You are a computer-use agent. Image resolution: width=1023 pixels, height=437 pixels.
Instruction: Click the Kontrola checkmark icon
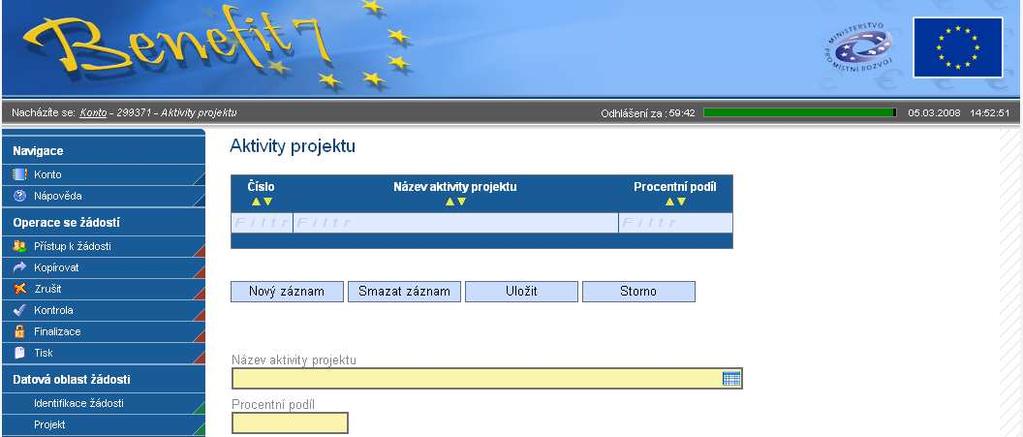click(x=20, y=310)
